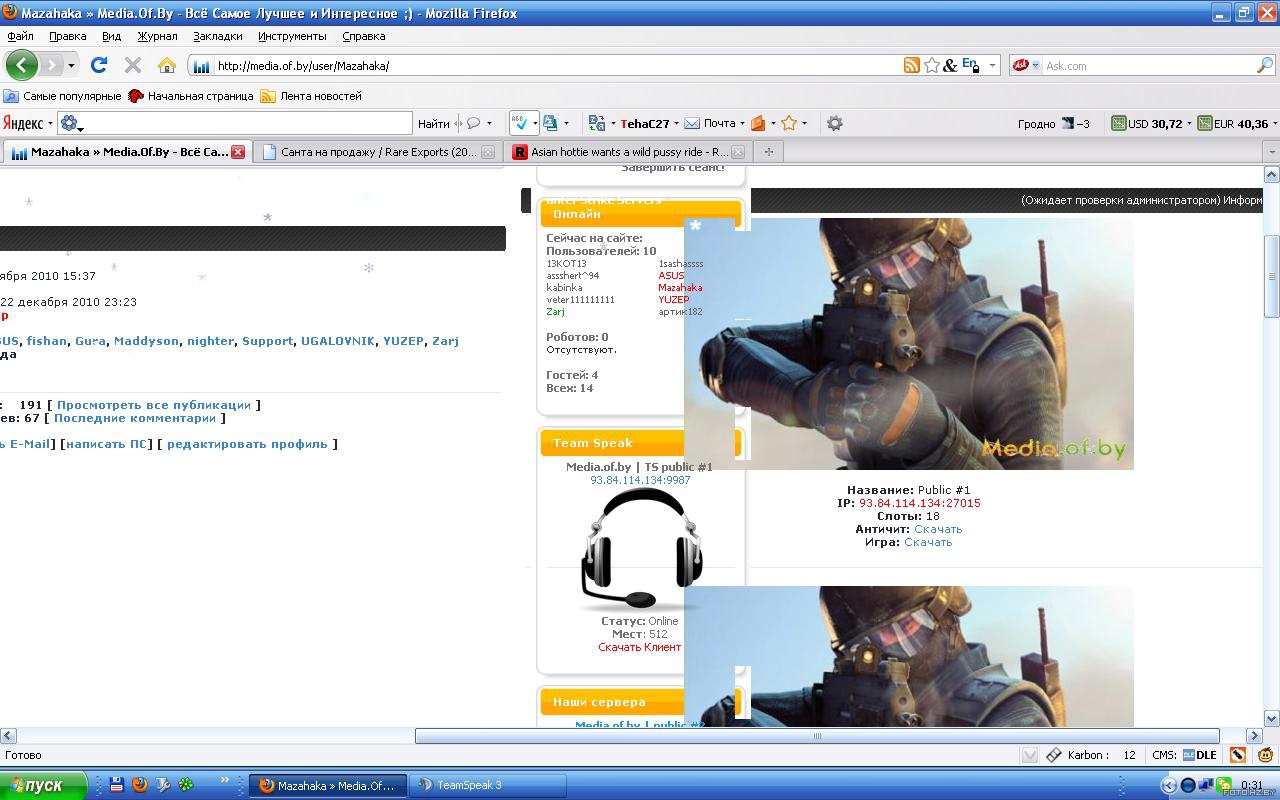Open the list-all-tabs dropdown
The height and width of the screenshot is (800, 1280).
pyautogui.click(x=1271, y=152)
